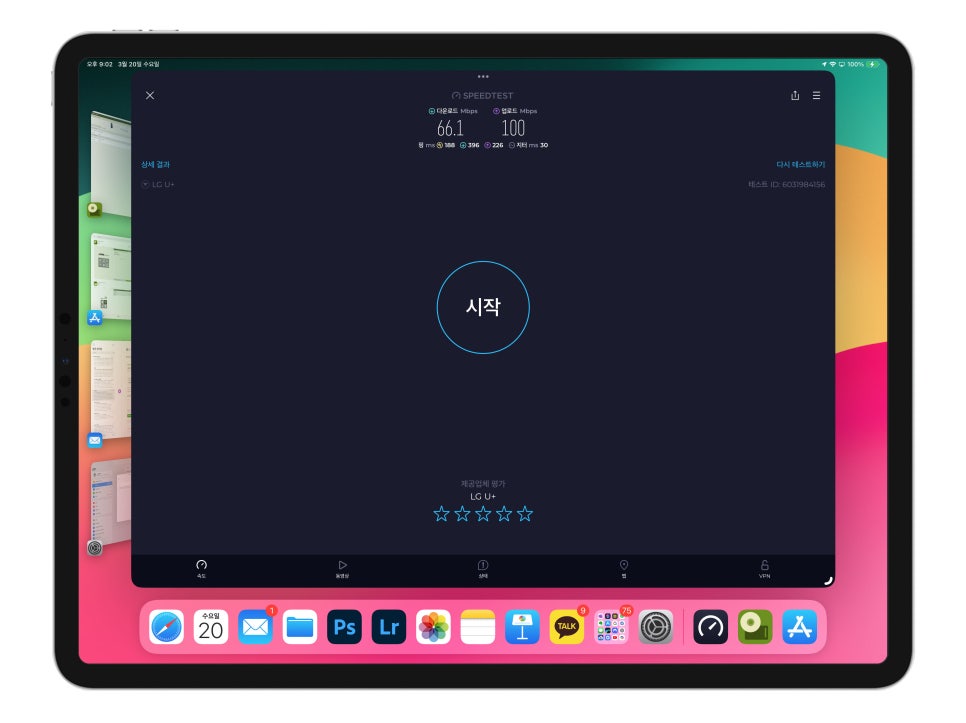Open Keynote in the dock

pyautogui.click(x=522, y=627)
